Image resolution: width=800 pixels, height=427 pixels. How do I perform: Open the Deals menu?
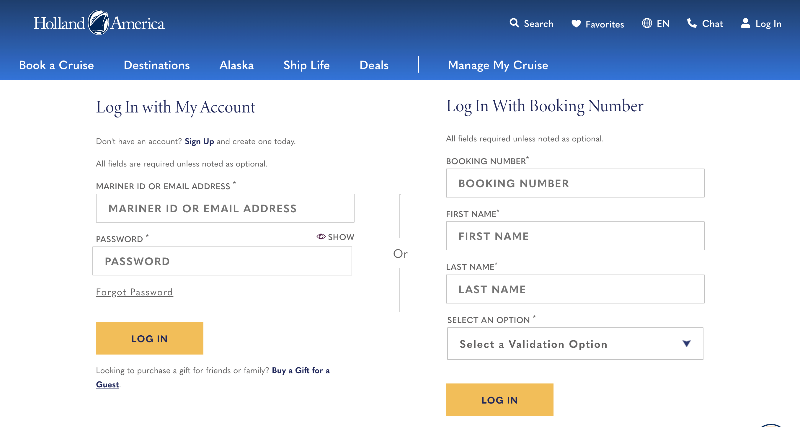374,65
